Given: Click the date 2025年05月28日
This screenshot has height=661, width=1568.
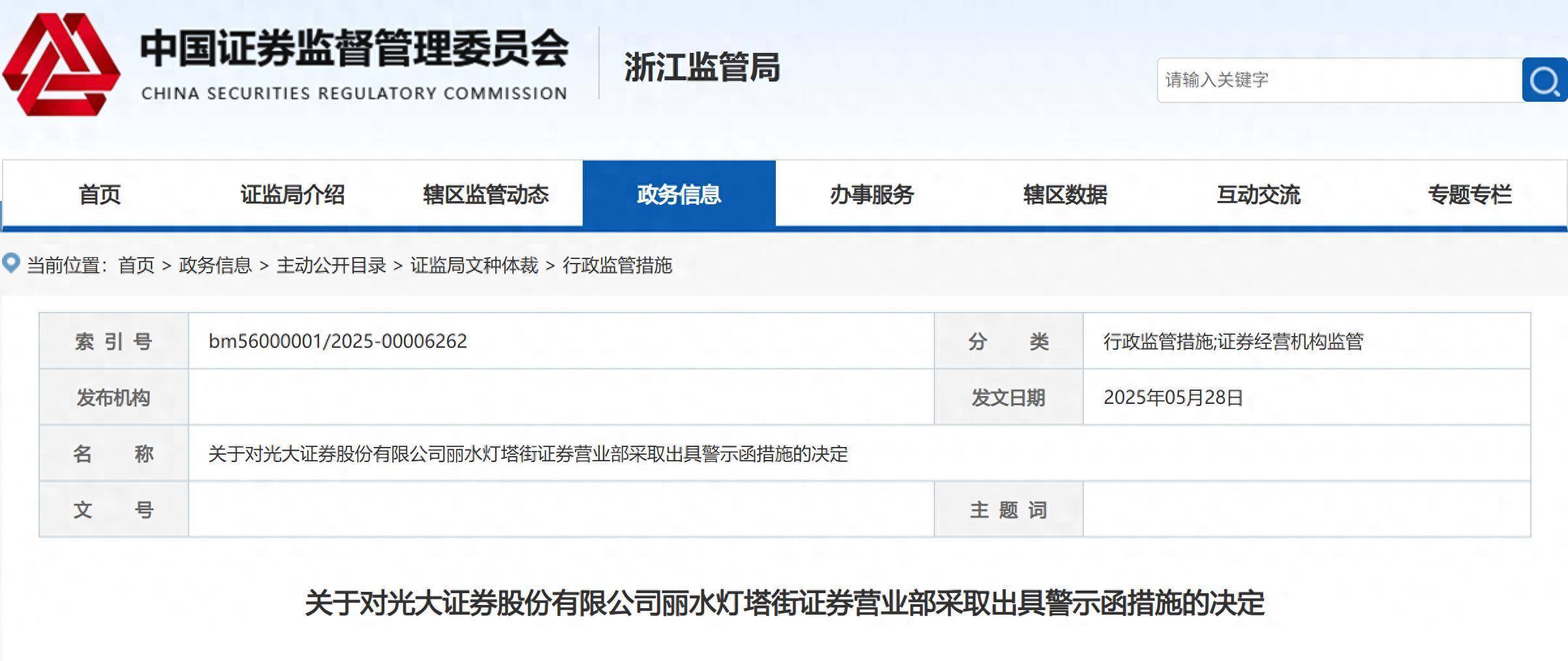Looking at the screenshot, I should coord(1173,397).
